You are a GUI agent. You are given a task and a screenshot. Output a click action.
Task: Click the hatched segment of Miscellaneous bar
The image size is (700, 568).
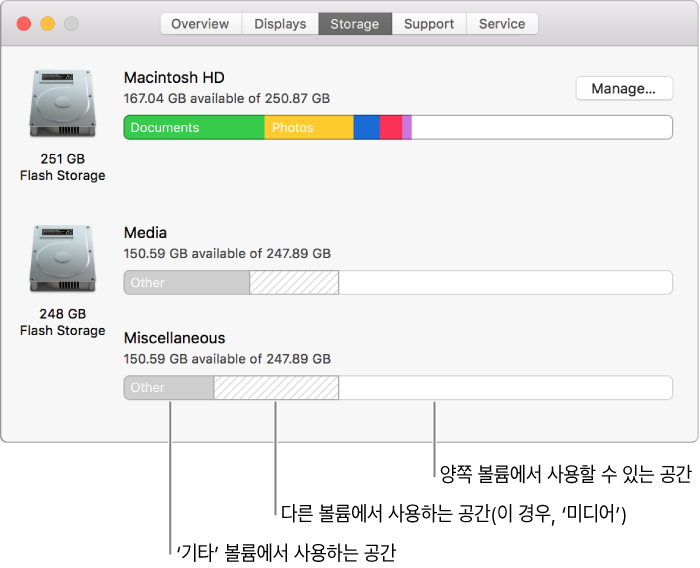tap(276, 388)
